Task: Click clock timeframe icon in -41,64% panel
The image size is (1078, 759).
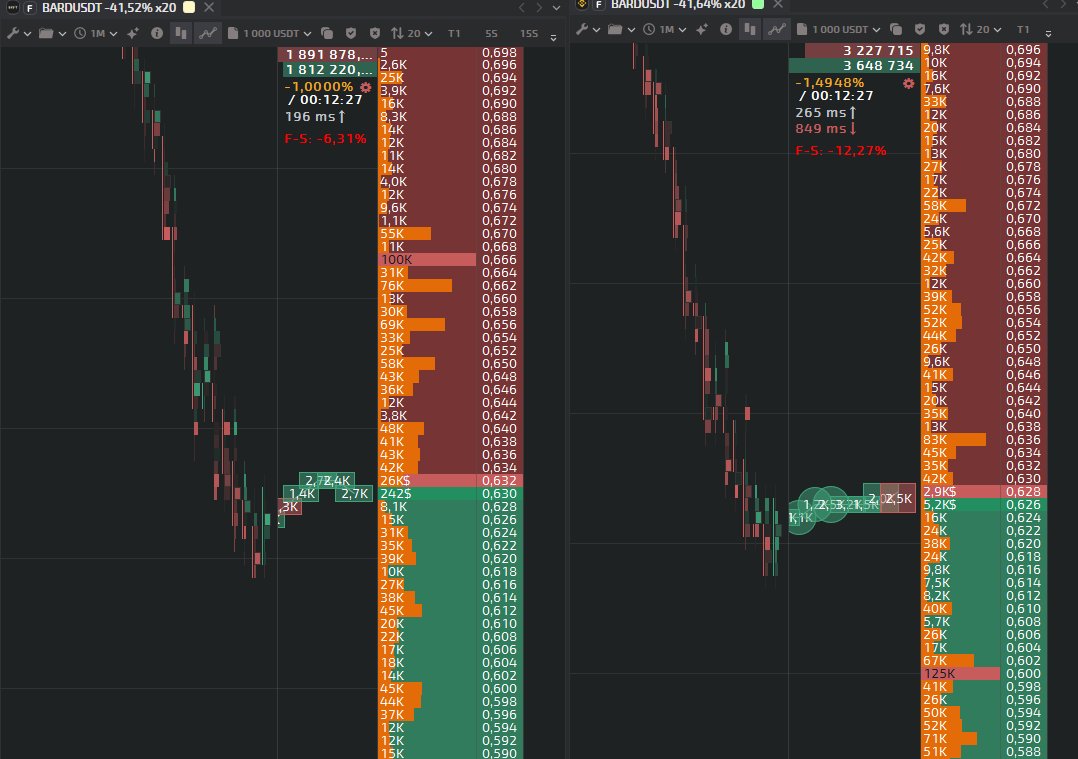Action: [x=649, y=30]
